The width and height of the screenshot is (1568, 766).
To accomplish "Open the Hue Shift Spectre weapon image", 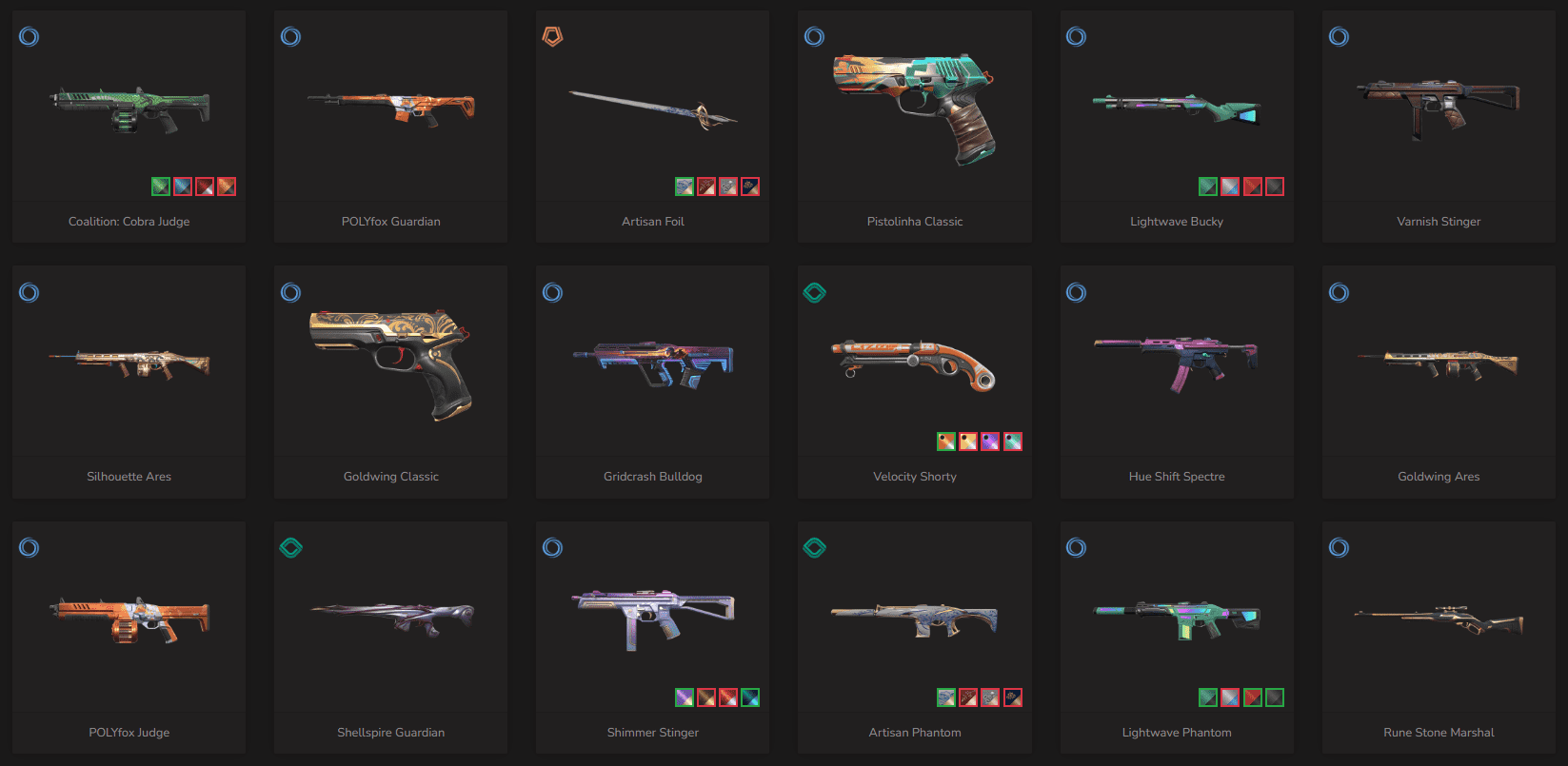I will [x=1177, y=363].
